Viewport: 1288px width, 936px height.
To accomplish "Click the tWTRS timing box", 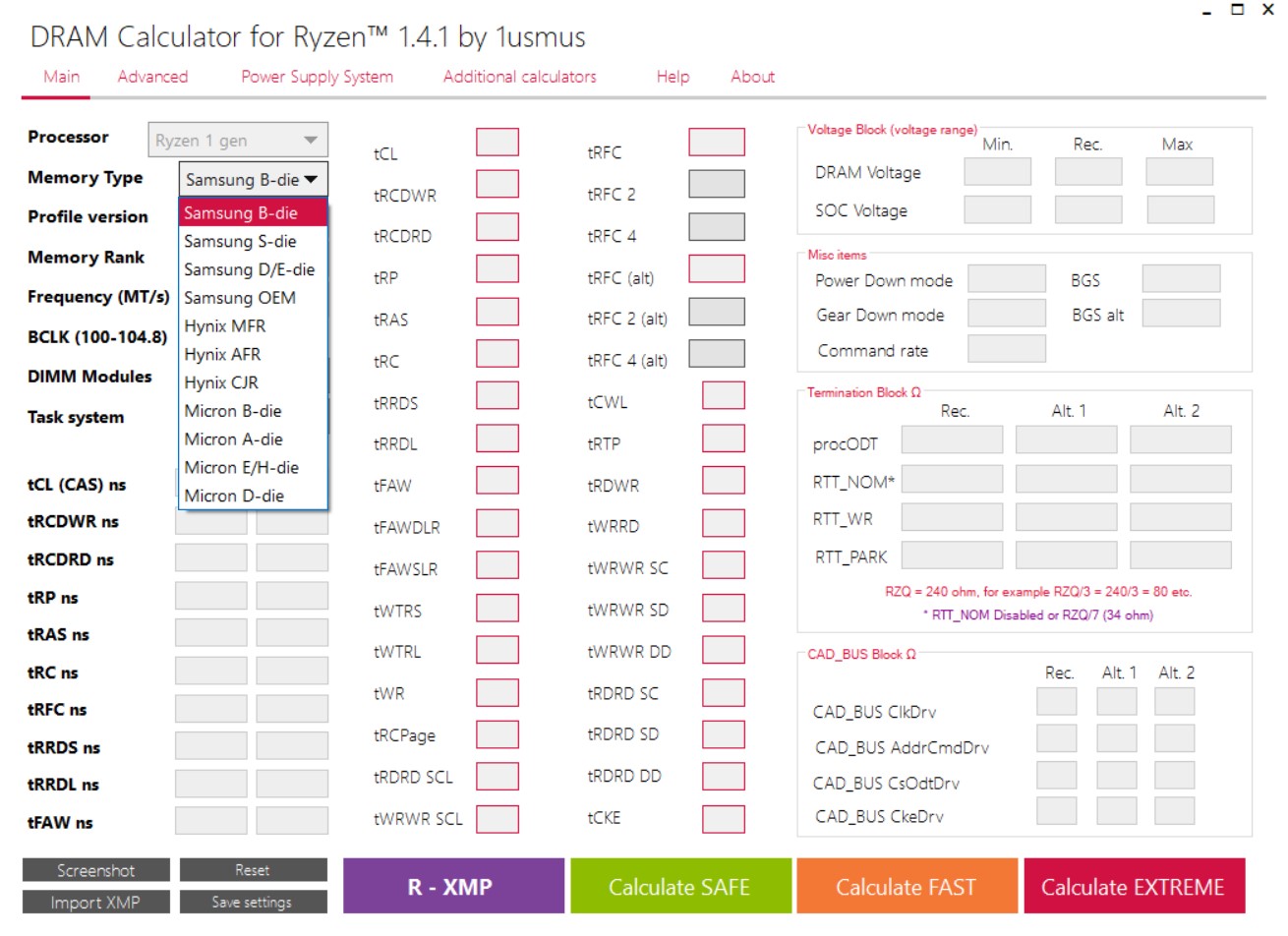I will coord(498,607).
